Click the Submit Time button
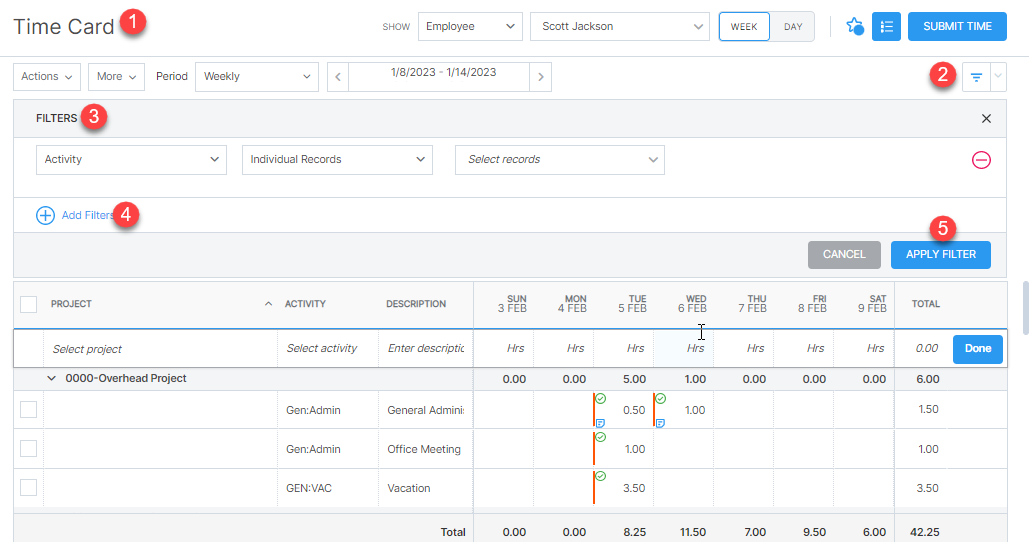Viewport: 1029px width, 542px height. pyautogui.click(x=957, y=27)
